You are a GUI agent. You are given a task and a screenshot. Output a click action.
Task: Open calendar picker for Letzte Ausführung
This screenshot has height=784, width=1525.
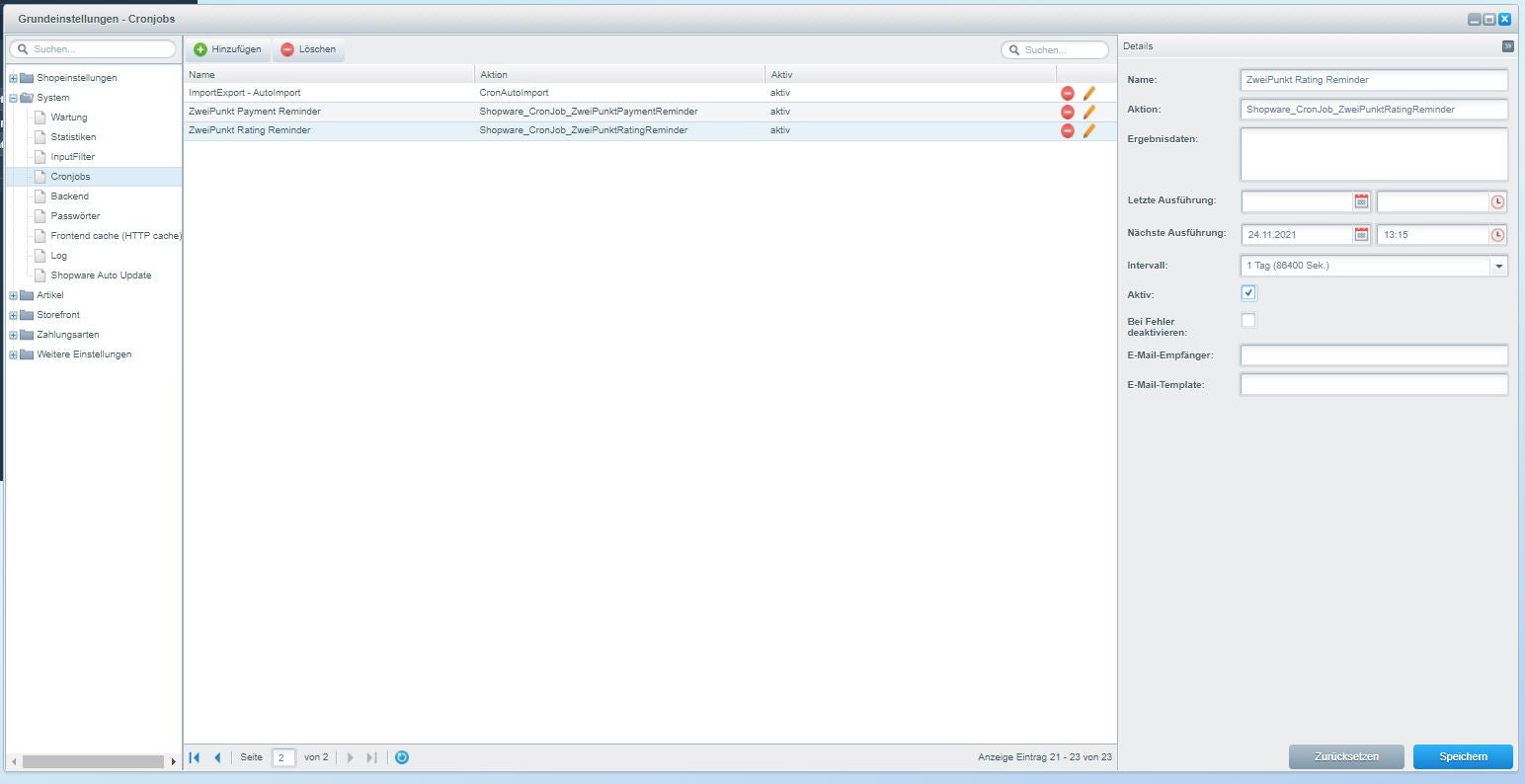(1362, 201)
